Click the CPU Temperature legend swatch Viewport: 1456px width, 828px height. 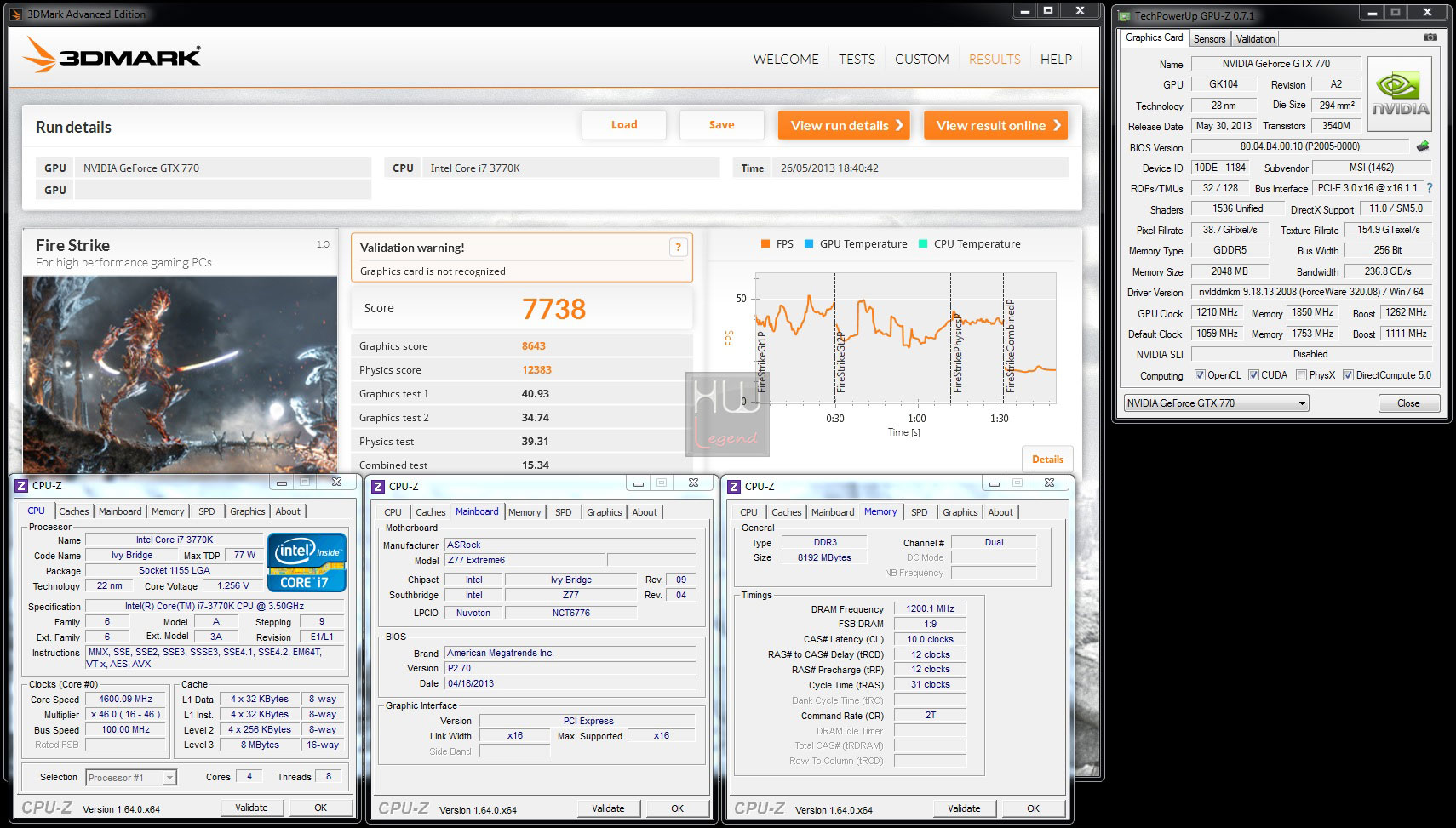(923, 243)
